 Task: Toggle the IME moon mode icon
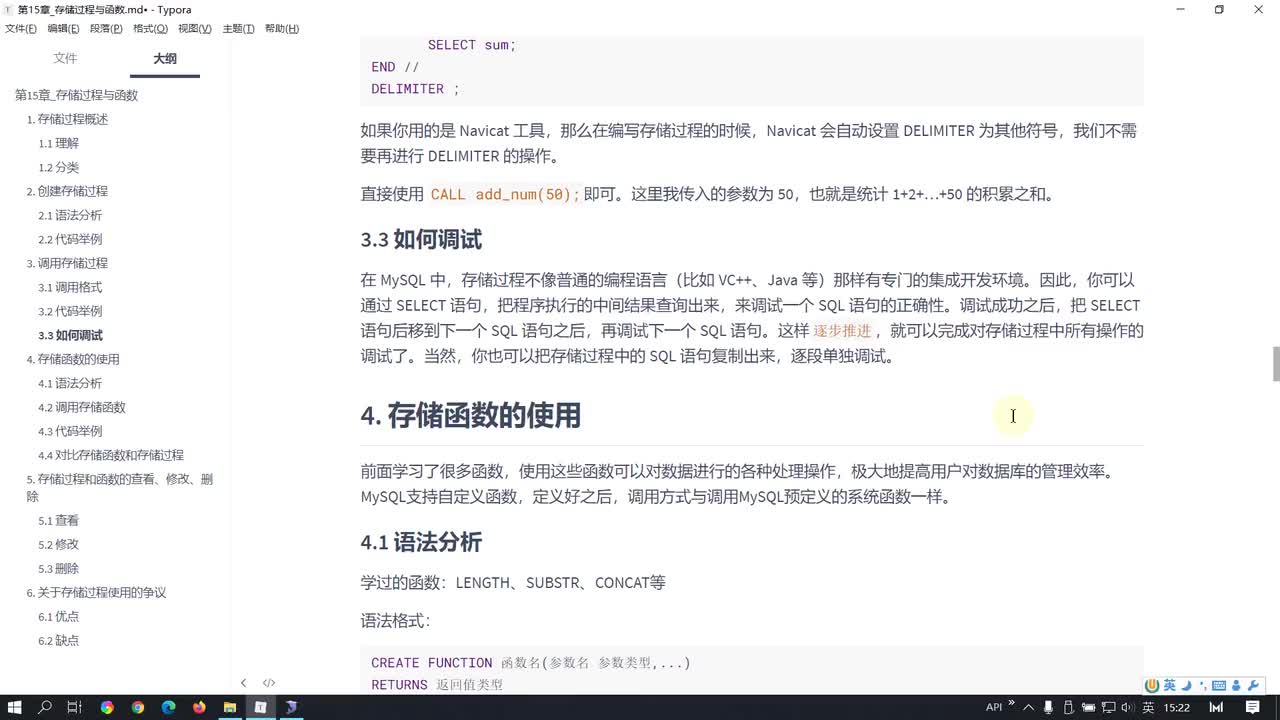(x=1186, y=686)
